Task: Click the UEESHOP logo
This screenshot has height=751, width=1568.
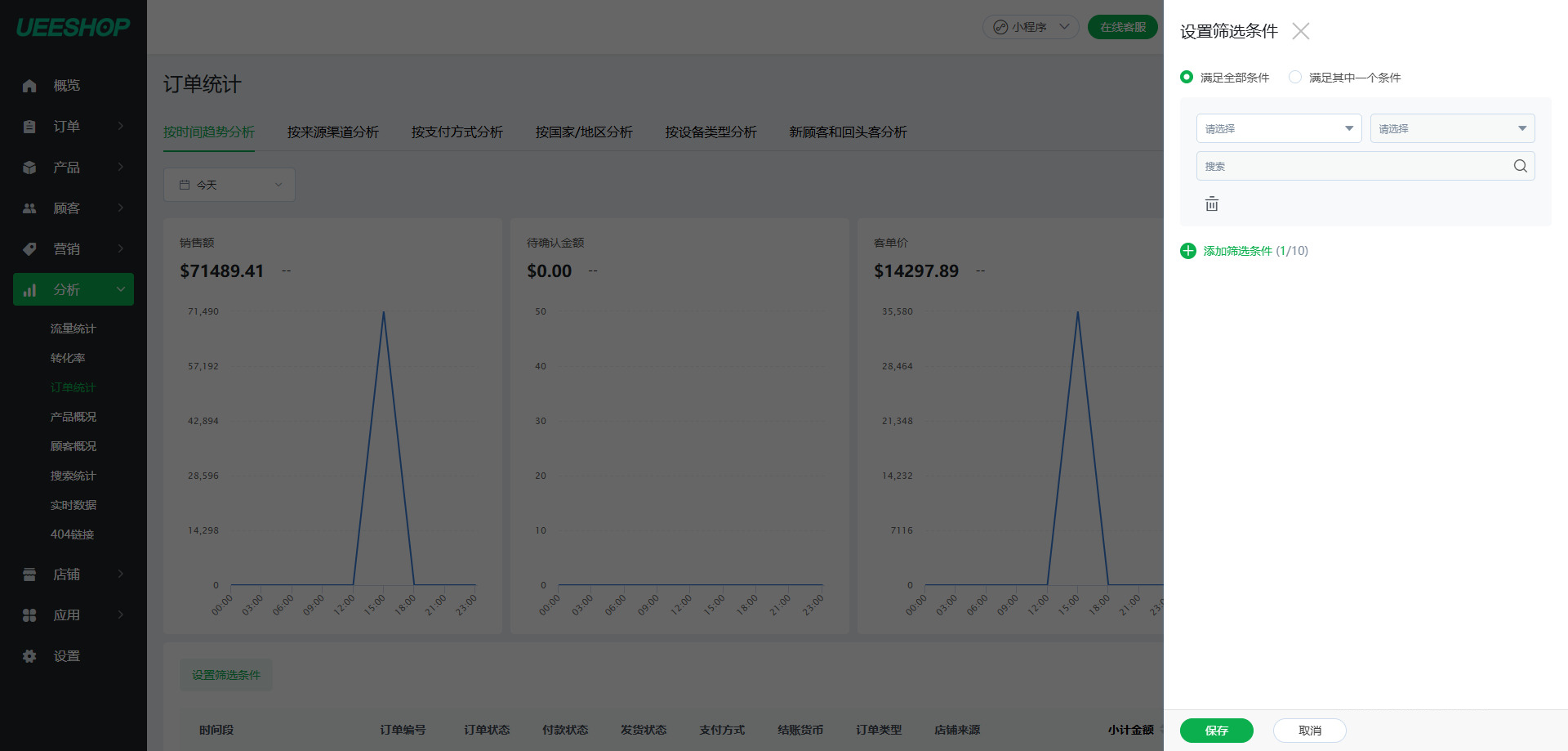Action: [x=73, y=27]
